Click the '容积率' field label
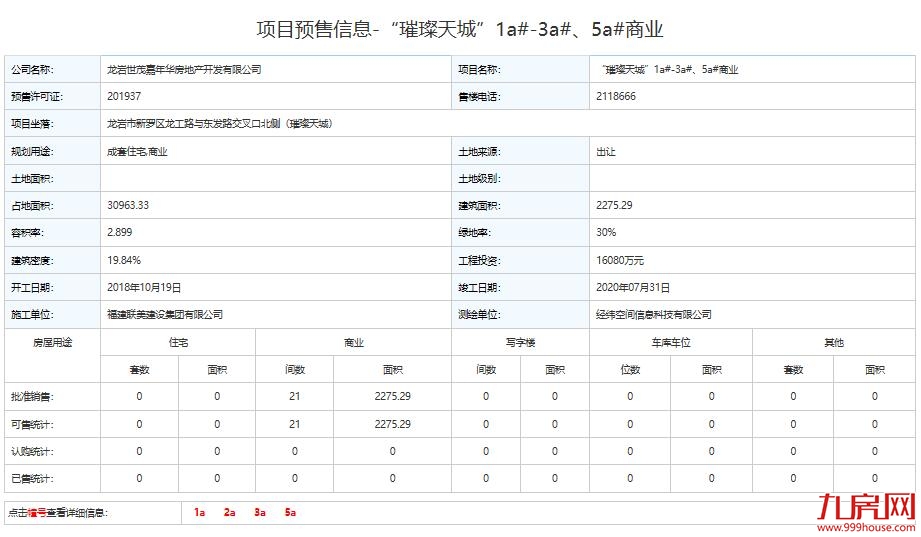 click(x=27, y=232)
